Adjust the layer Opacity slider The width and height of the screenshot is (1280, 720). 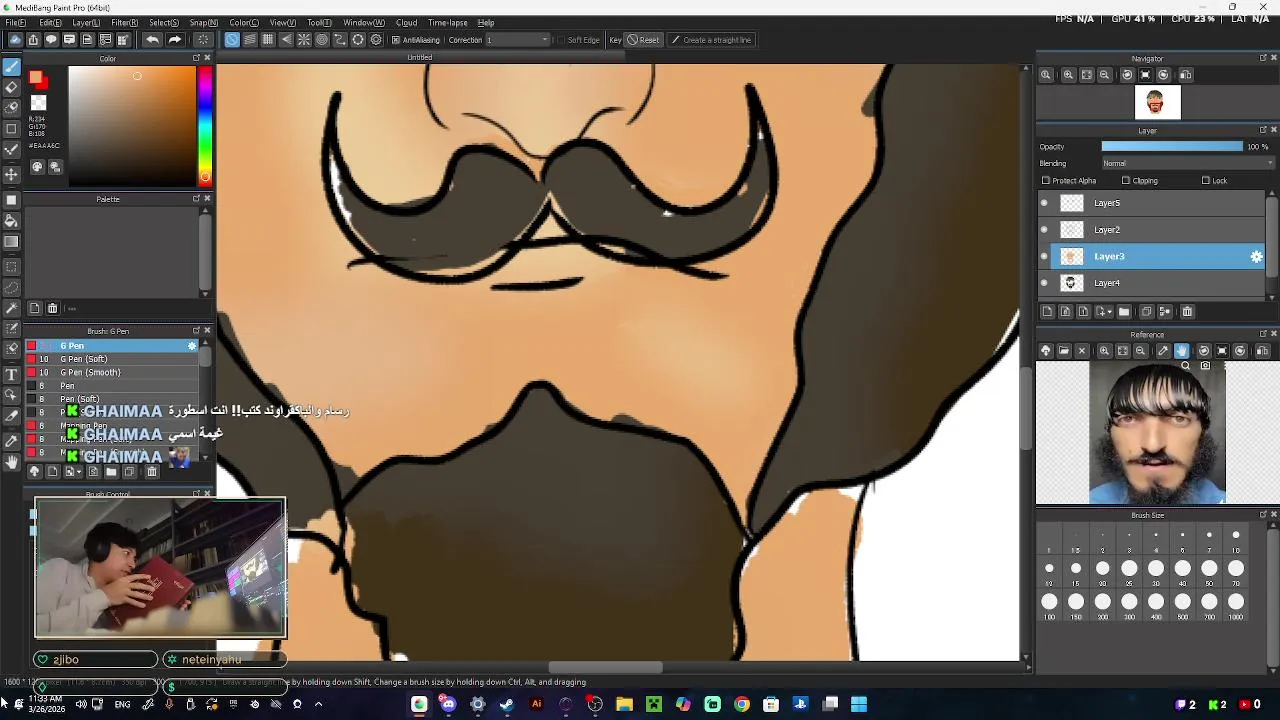(x=1172, y=147)
